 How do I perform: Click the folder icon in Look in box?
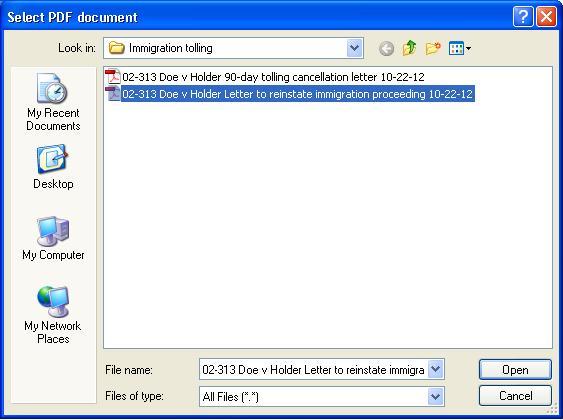coord(116,48)
